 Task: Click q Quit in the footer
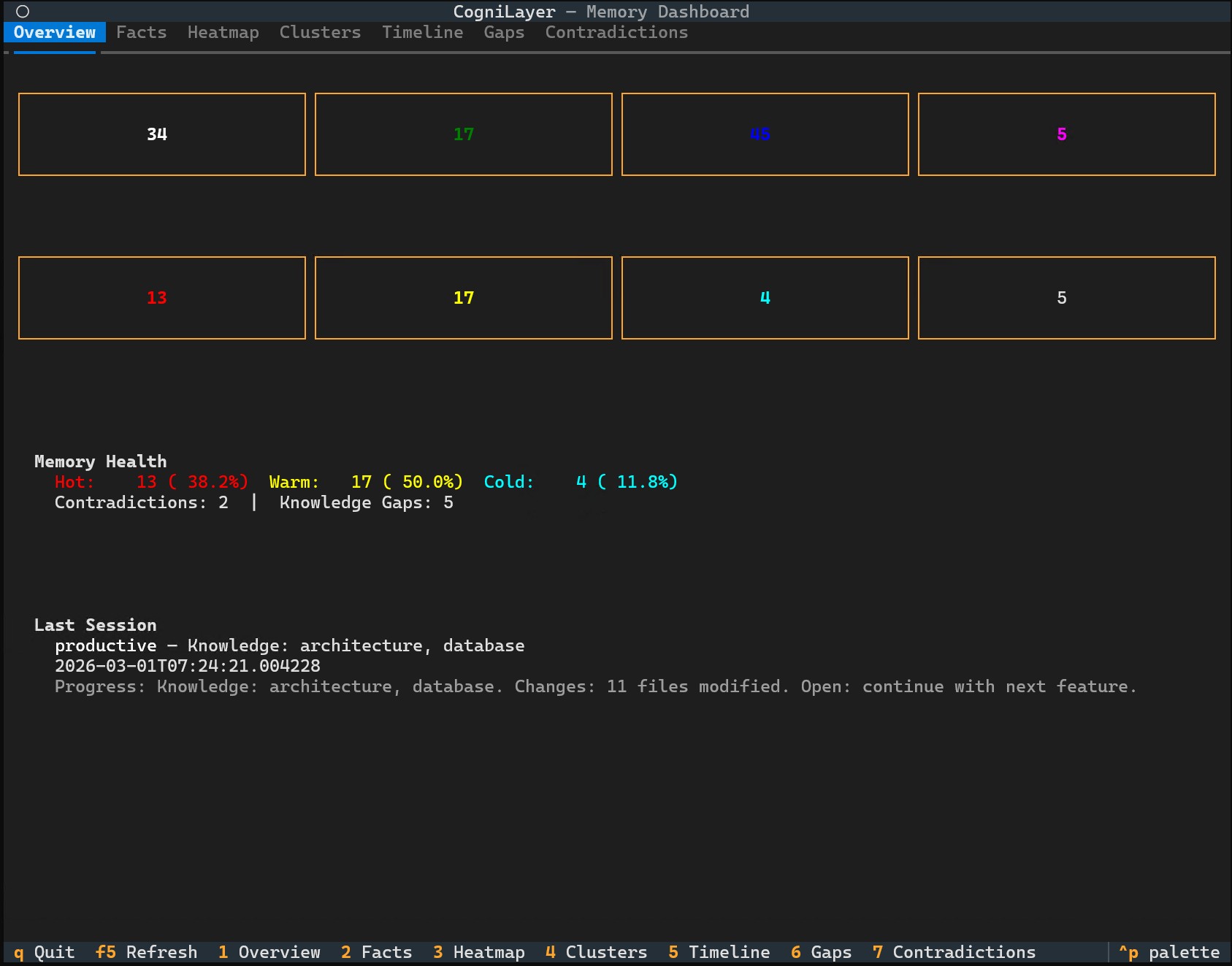click(45, 952)
